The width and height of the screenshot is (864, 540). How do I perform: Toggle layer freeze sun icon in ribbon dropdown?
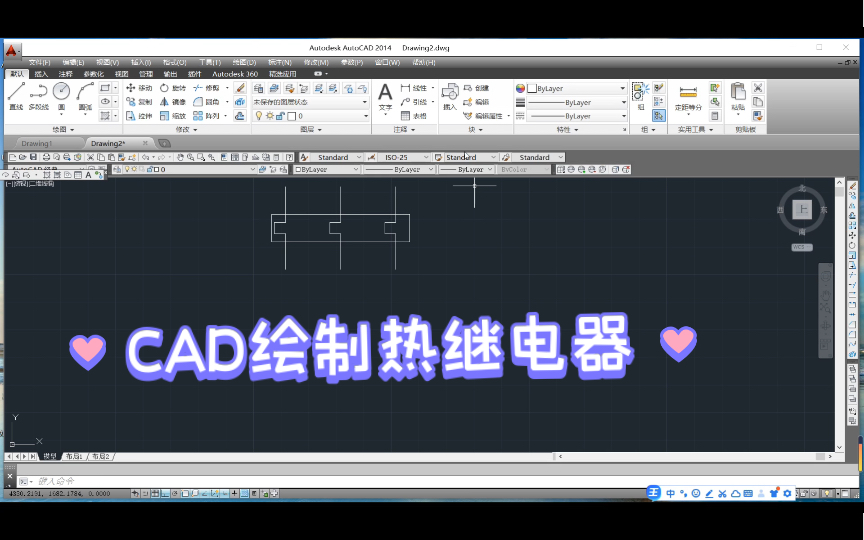click(x=269, y=116)
